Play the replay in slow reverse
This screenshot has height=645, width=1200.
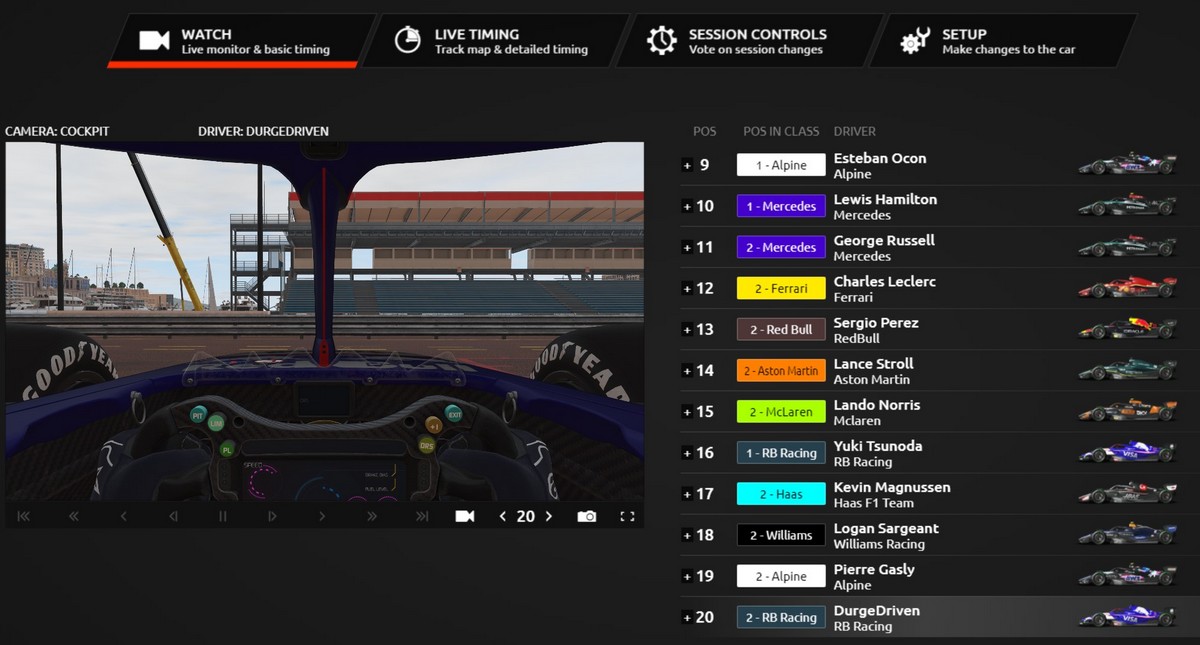[x=173, y=516]
